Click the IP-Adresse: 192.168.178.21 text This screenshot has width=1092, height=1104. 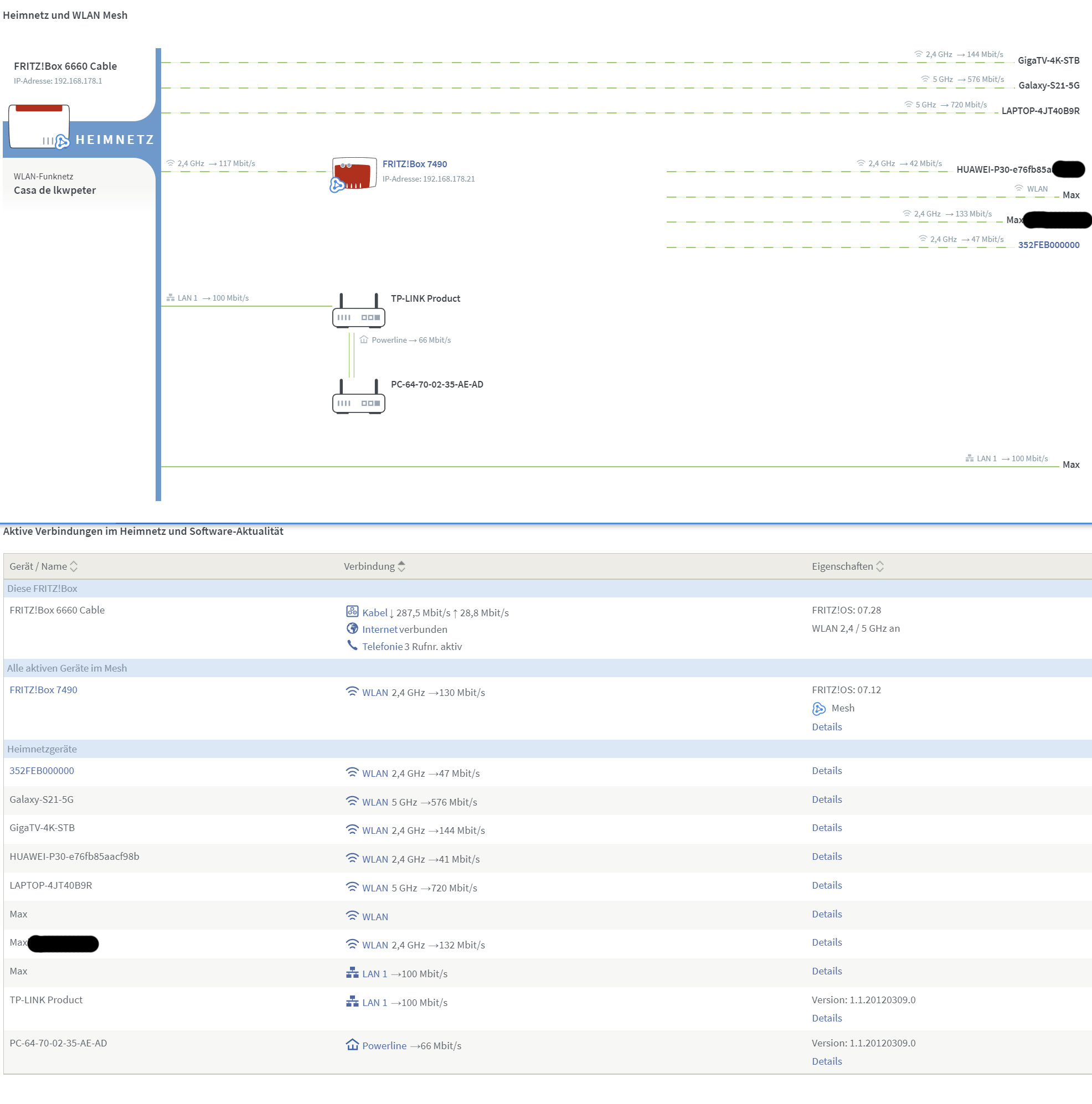pyautogui.click(x=429, y=179)
